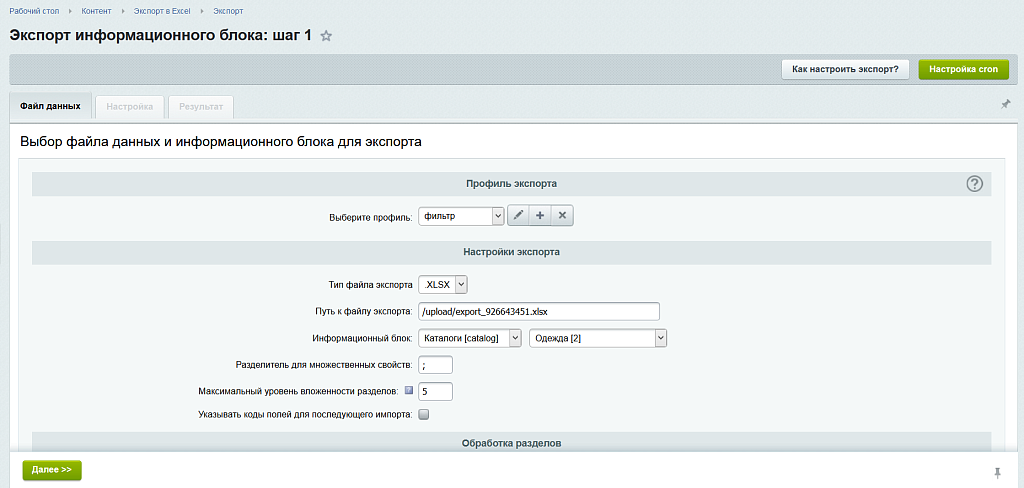The width and height of the screenshot is (1024, 488).
Task: Open the Результат tab
Action: pos(201,106)
